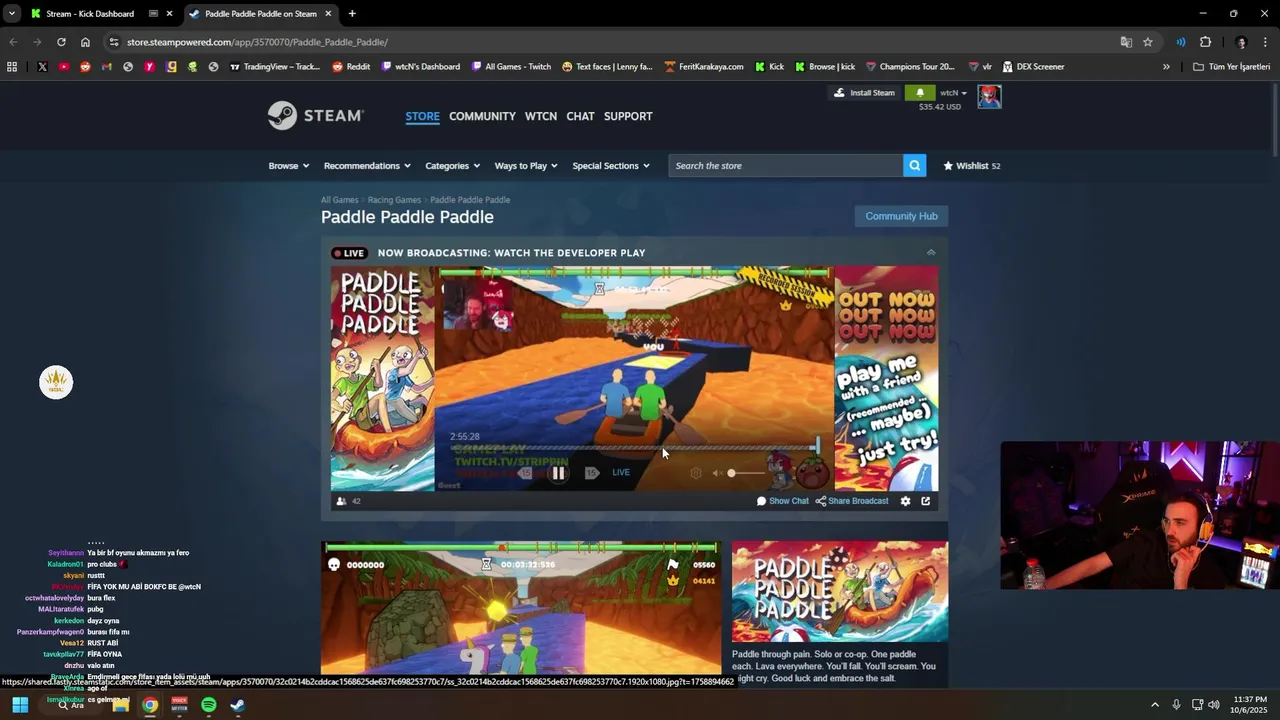Seek on the broadcast timeline bar
Image resolution: width=1280 pixels, height=720 pixels.
[x=634, y=447]
